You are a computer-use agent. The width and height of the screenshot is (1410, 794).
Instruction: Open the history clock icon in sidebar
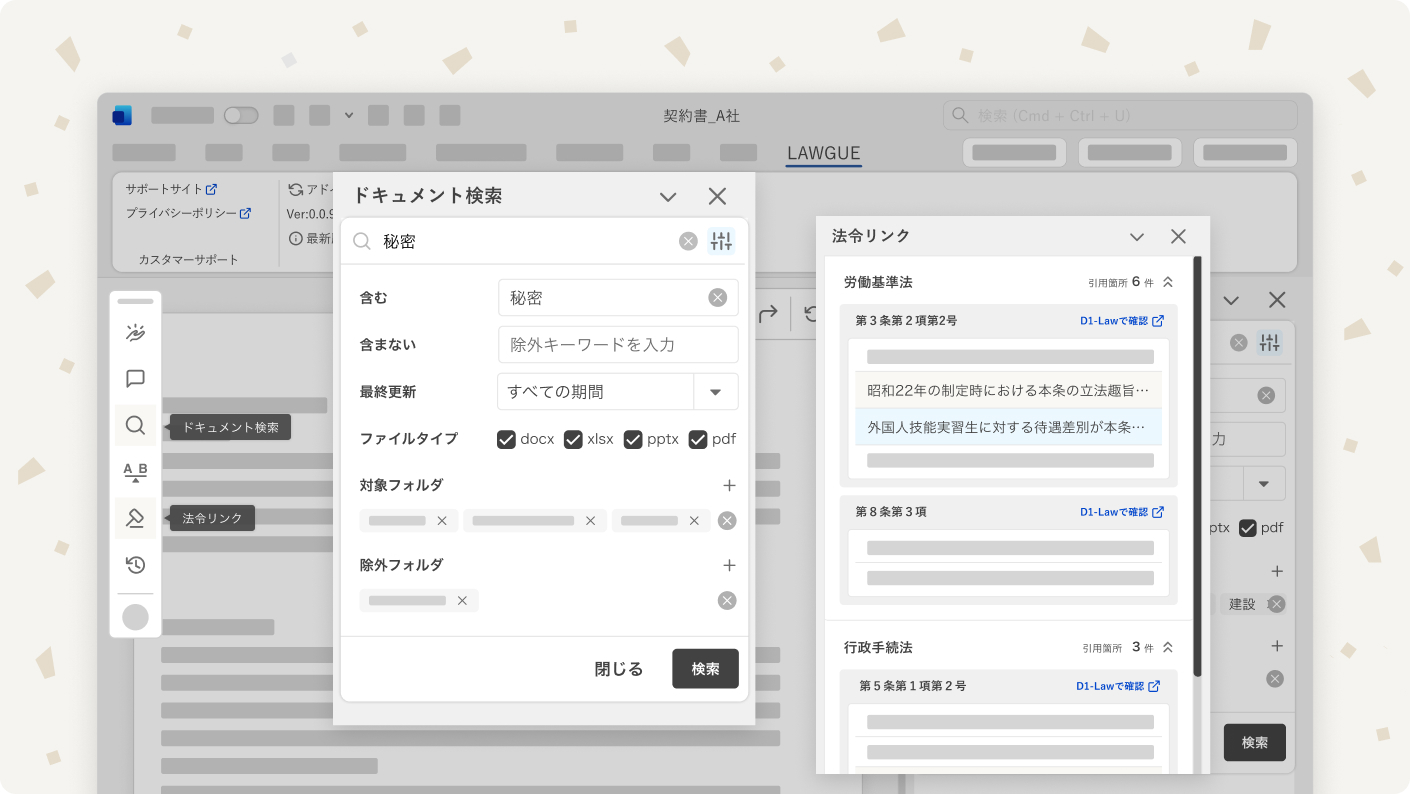tap(135, 565)
